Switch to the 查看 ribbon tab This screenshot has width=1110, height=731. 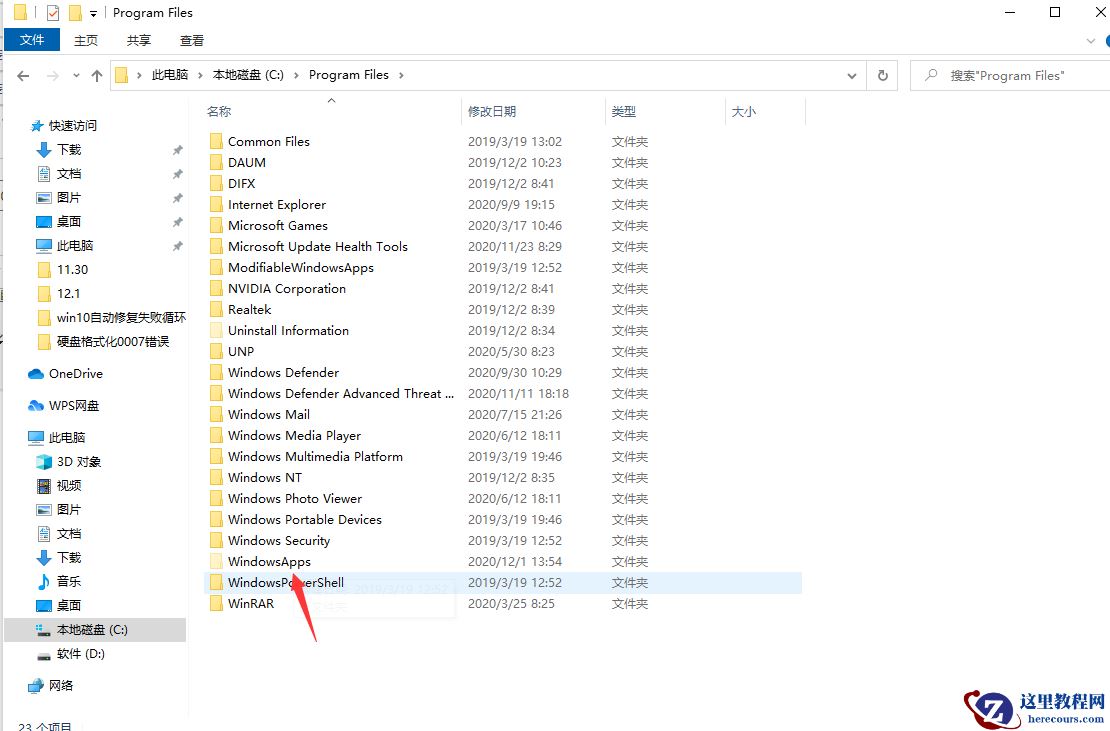[191, 40]
